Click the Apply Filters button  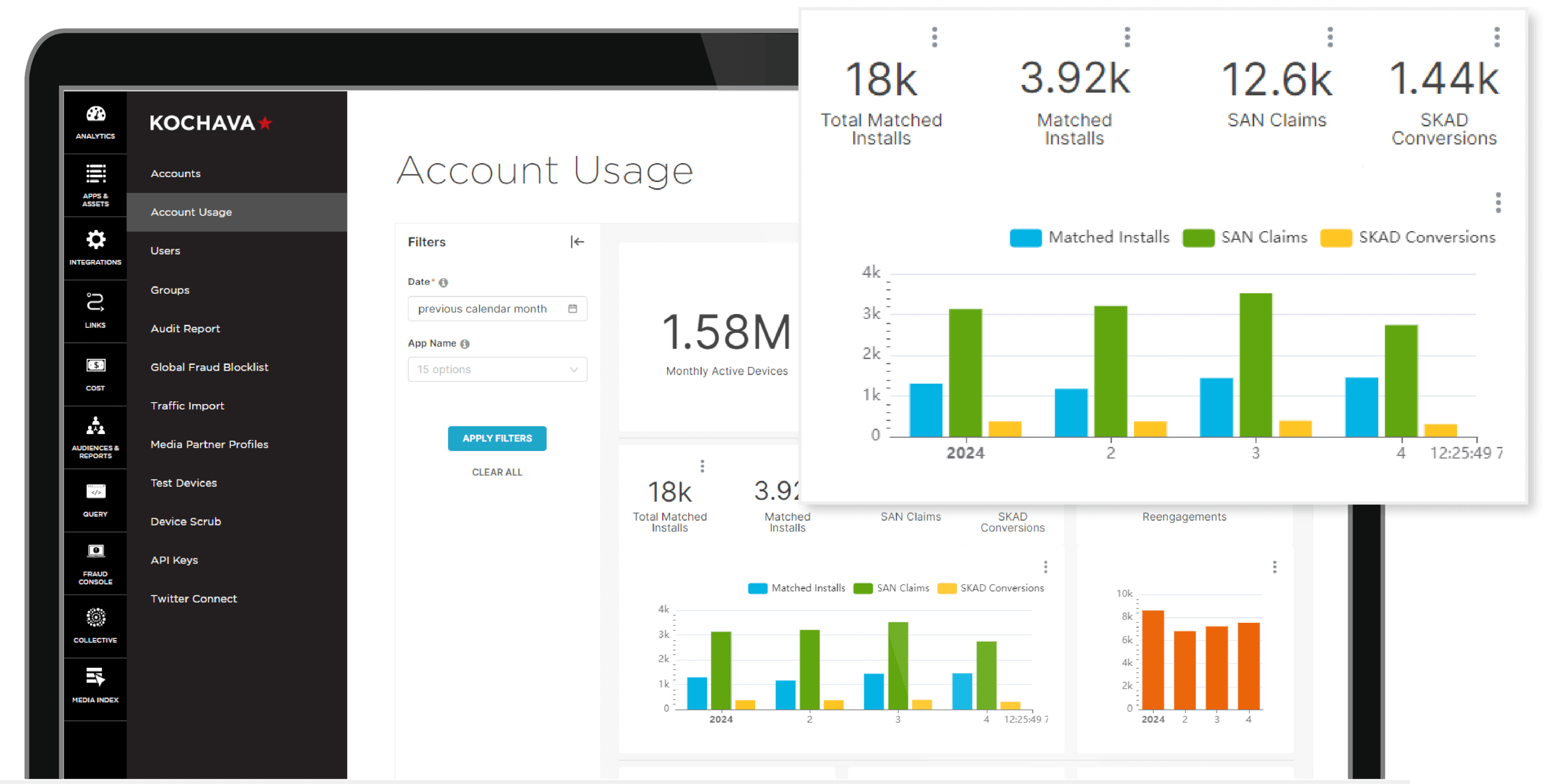(x=497, y=438)
